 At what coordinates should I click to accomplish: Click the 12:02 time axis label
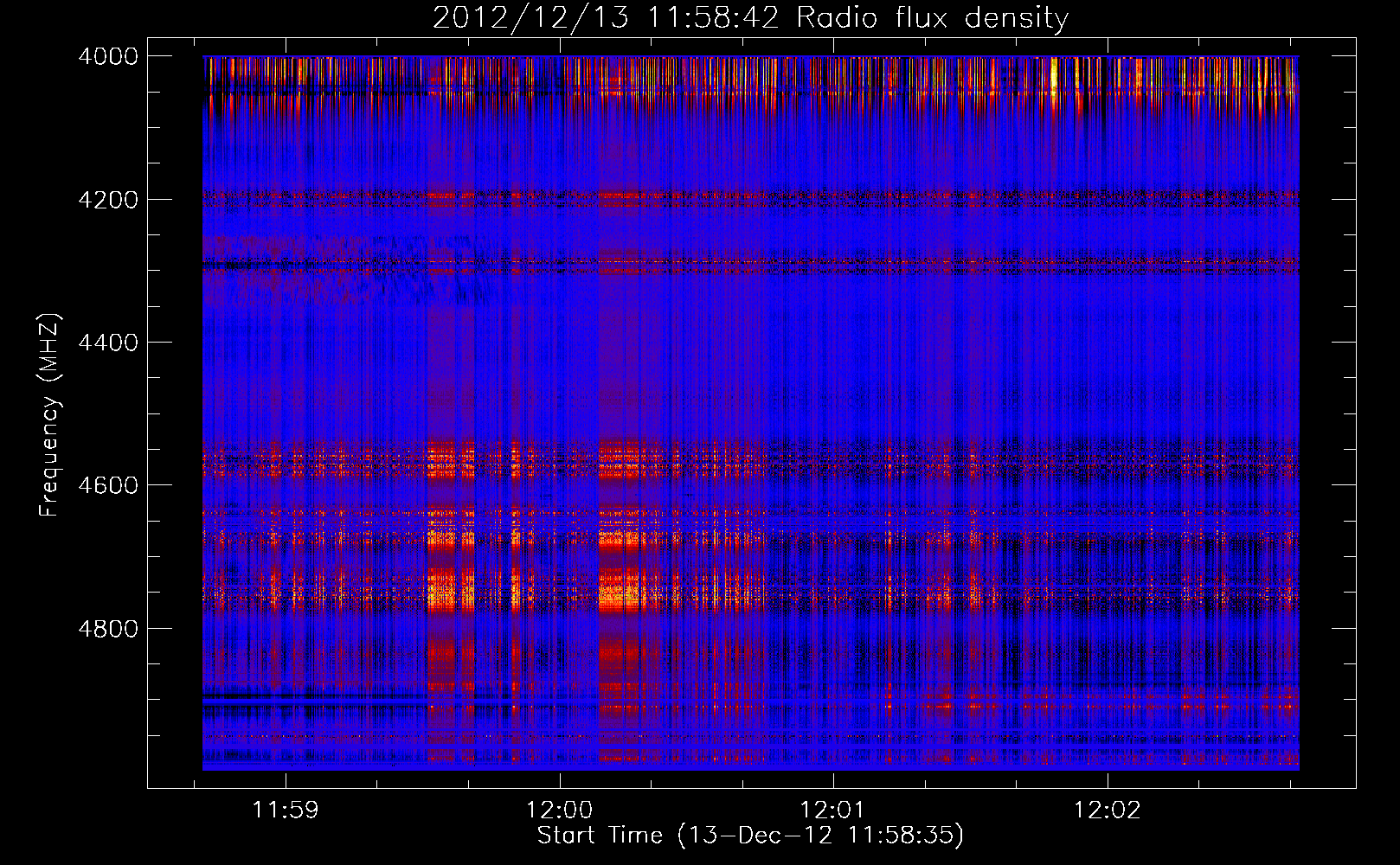(1107, 811)
